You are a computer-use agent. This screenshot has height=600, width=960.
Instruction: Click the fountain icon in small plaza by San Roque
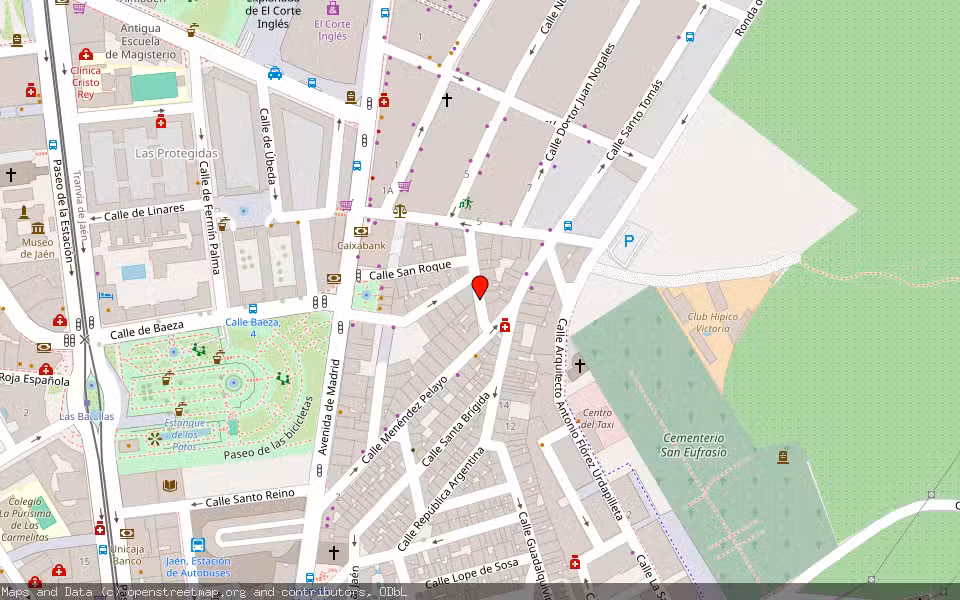click(366, 295)
